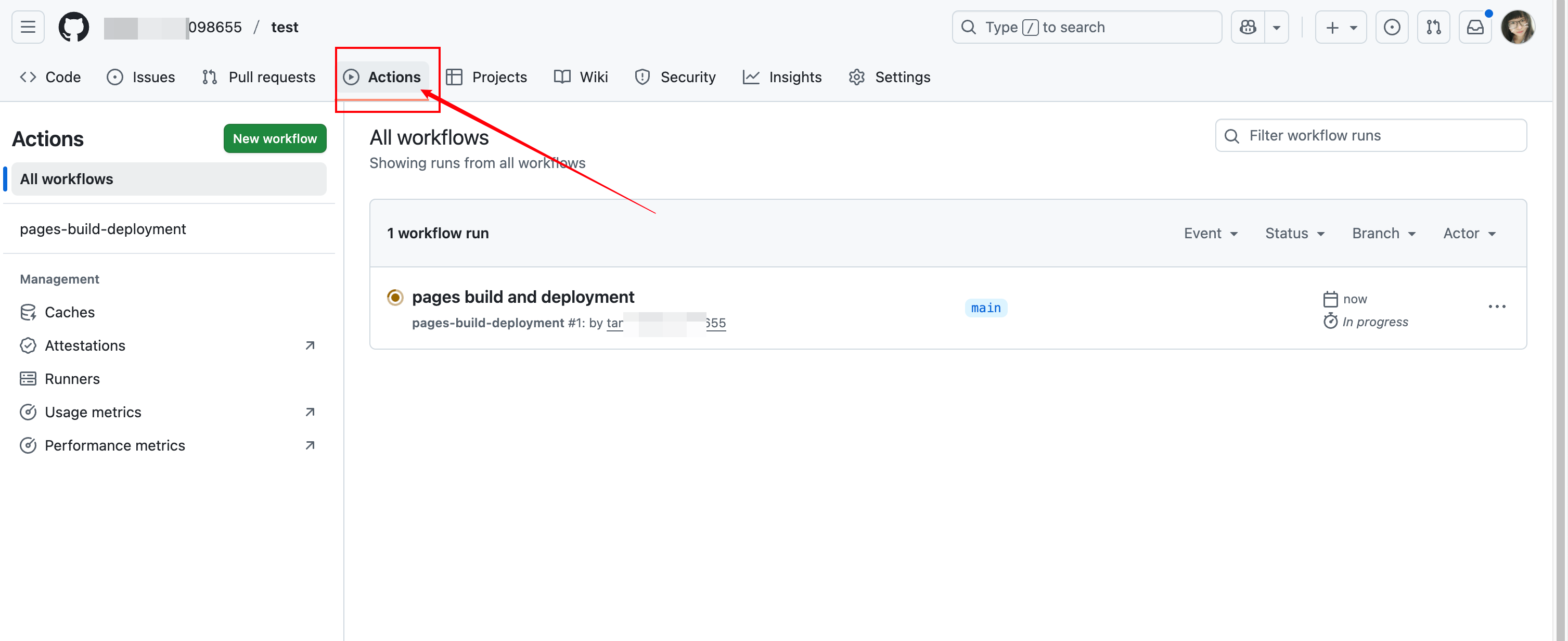Select pages-build-deployment in the sidebar
1568x641 pixels.
103,229
